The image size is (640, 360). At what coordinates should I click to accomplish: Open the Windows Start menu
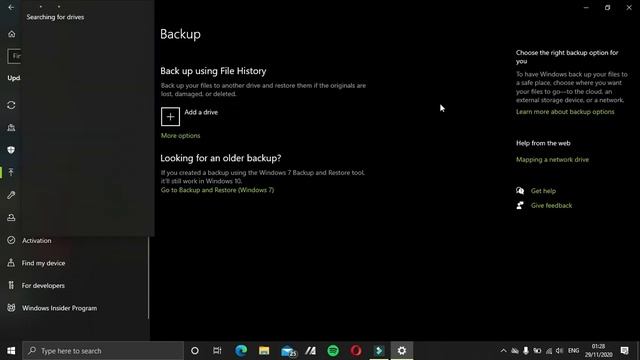(x=11, y=351)
